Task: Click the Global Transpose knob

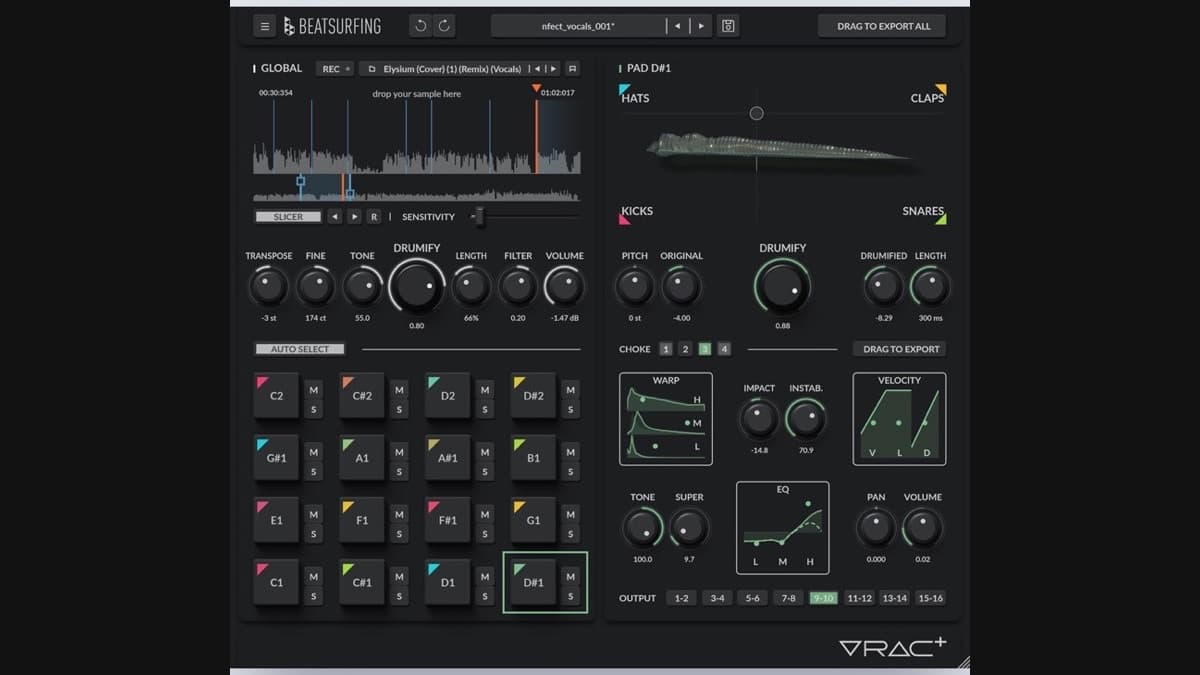Action: tap(267, 288)
